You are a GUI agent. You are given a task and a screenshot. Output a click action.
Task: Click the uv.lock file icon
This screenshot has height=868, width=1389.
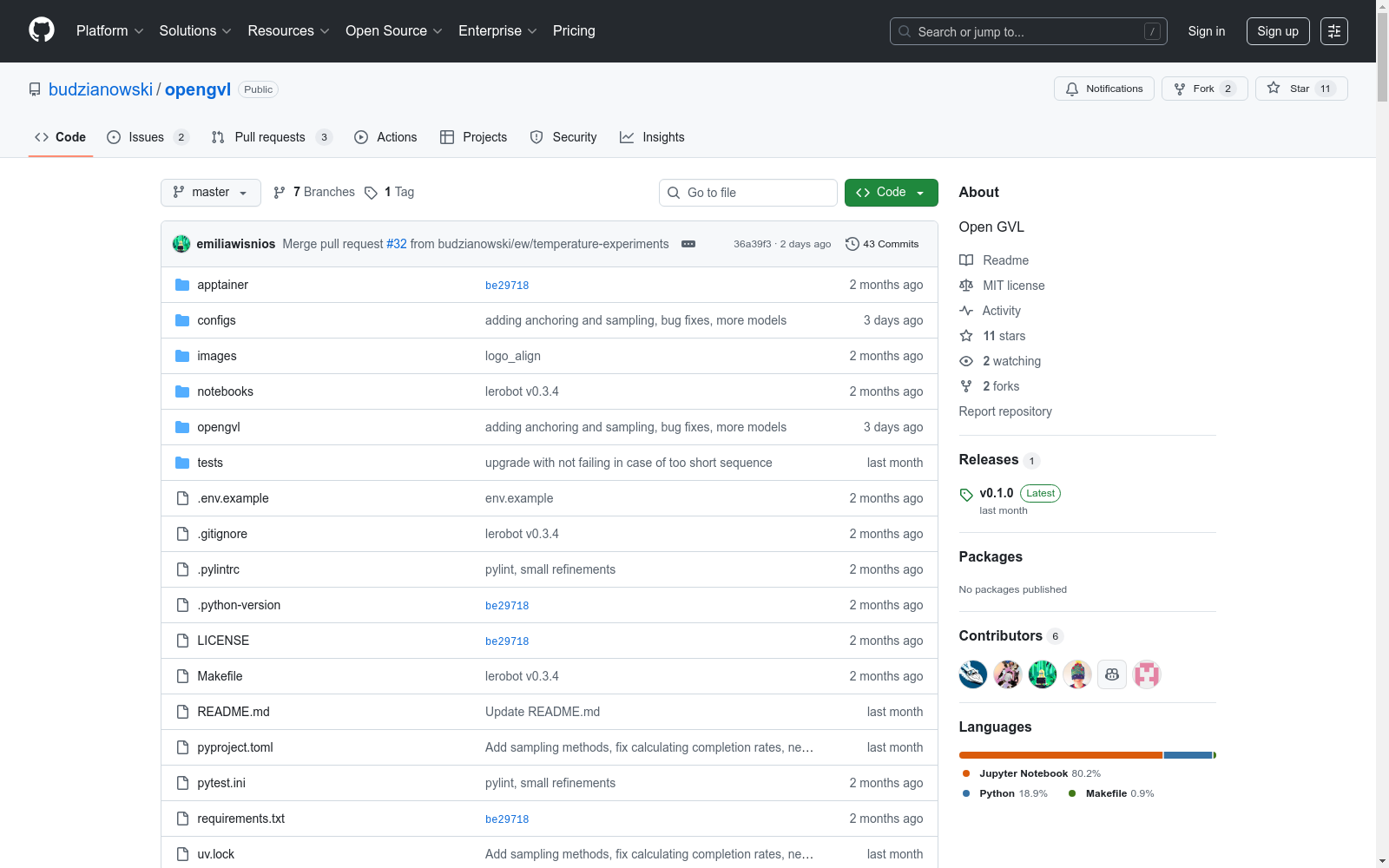pyautogui.click(x=182, y=854)
